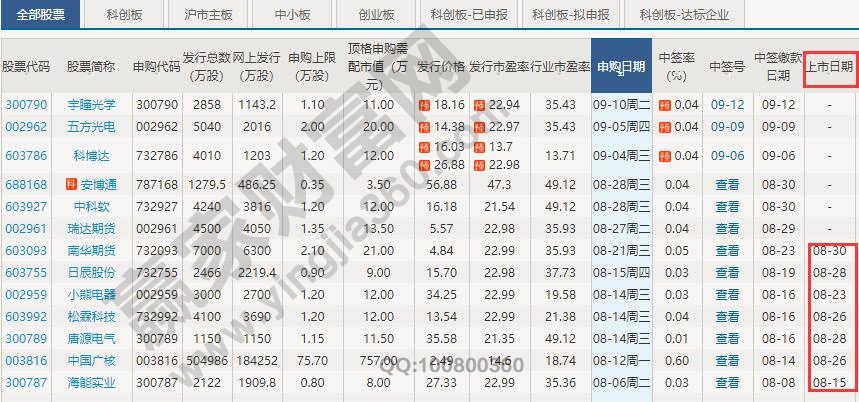Click the 预 icon beside price 14.38
Viewport: 859px width, 402px height.
[424, 126]
